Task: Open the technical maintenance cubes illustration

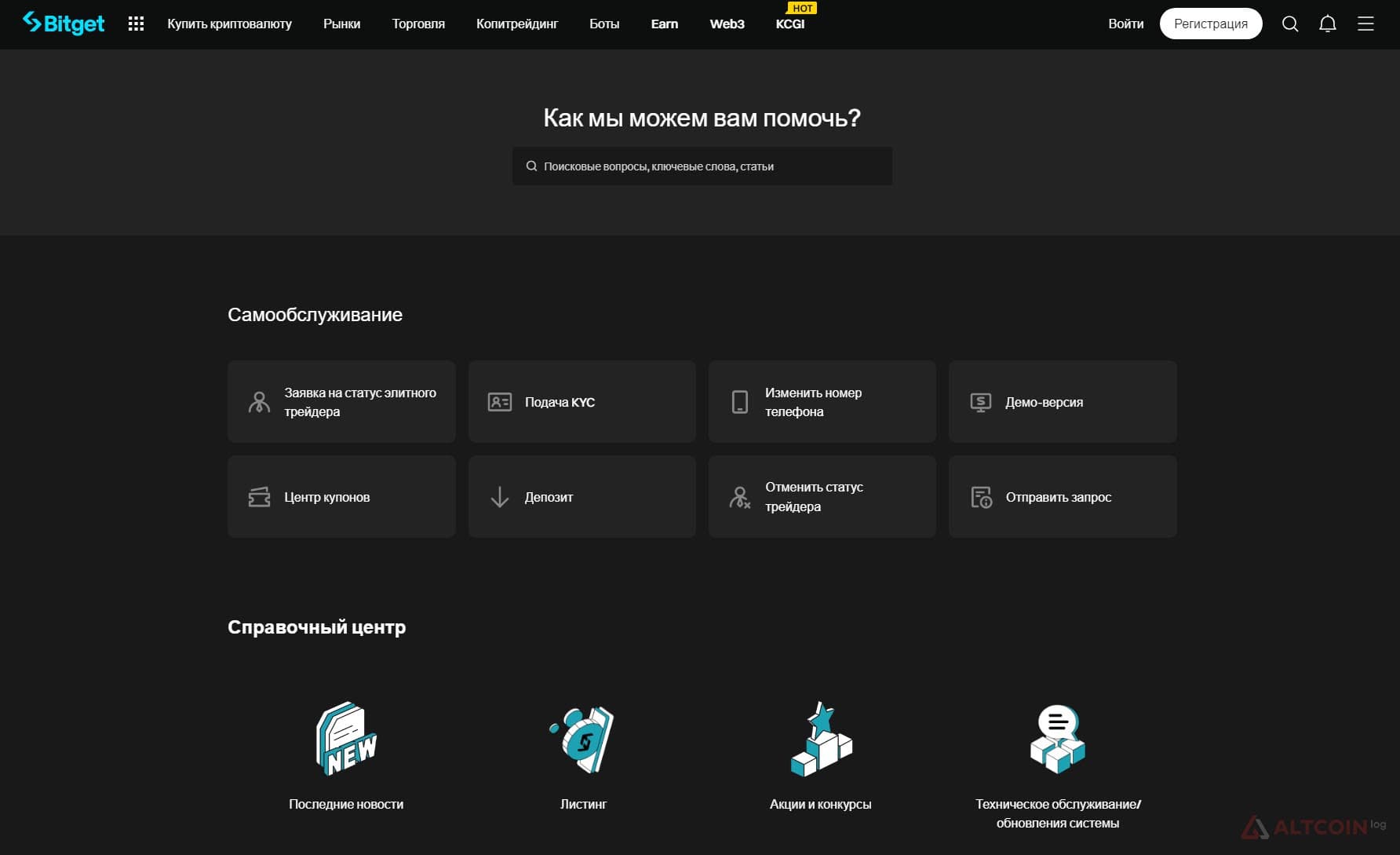Action: (x=1058, y=738)
